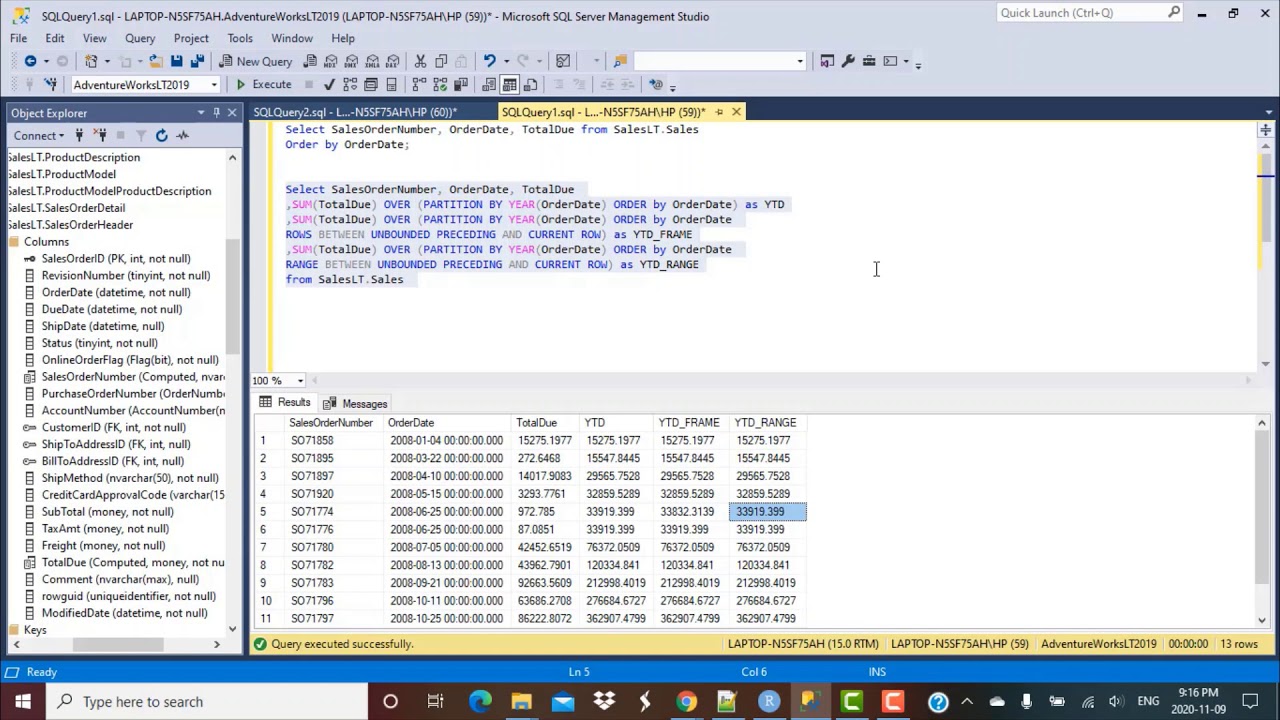Open the Undo history dropdown arrow

click(505, 61)
